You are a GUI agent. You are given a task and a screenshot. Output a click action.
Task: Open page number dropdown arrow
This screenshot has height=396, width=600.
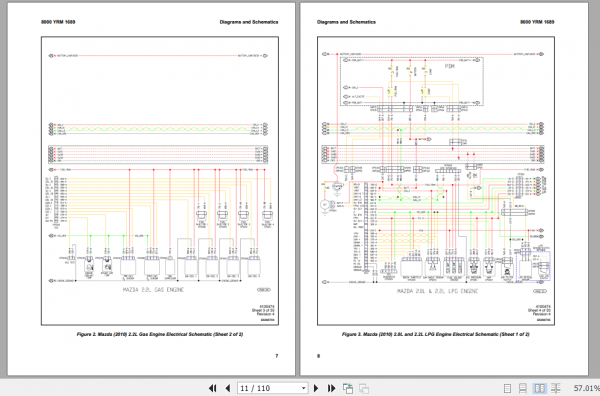tap(303, 388)
